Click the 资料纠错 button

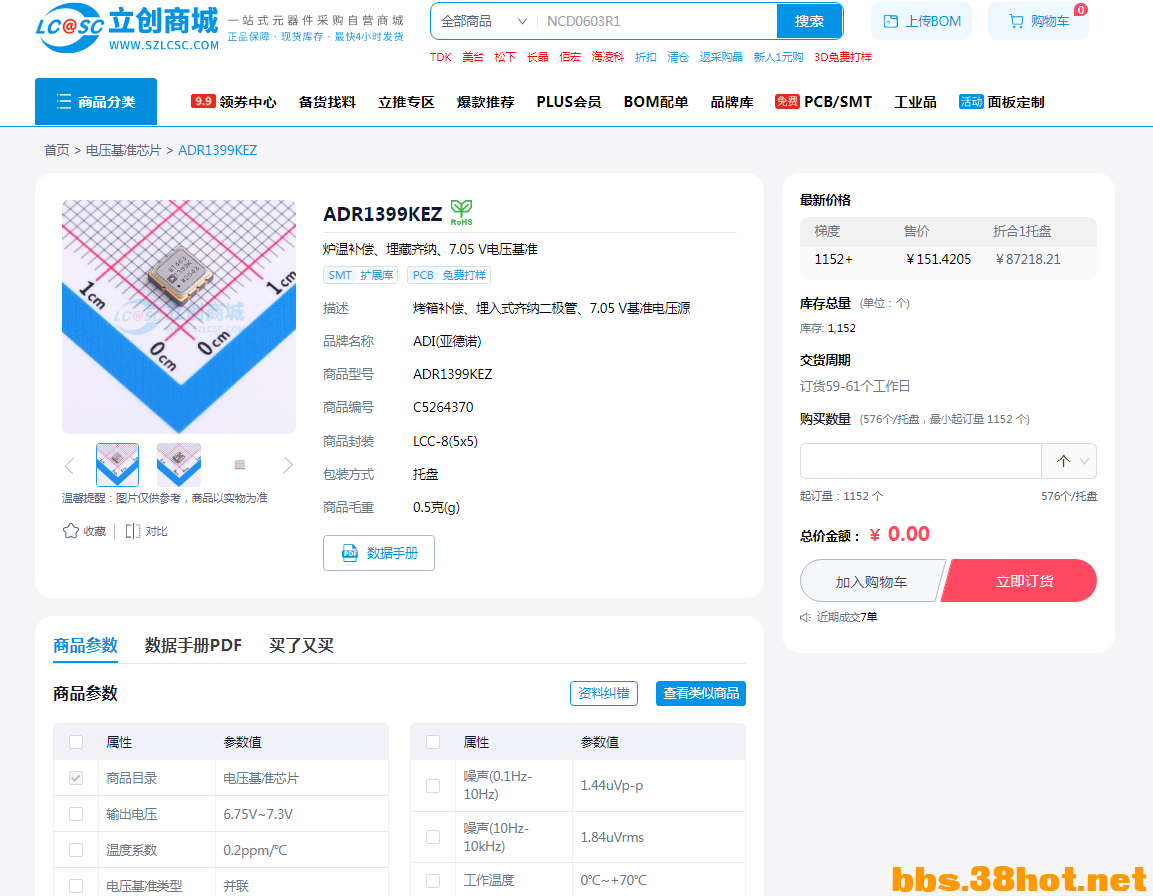point(604,693)
